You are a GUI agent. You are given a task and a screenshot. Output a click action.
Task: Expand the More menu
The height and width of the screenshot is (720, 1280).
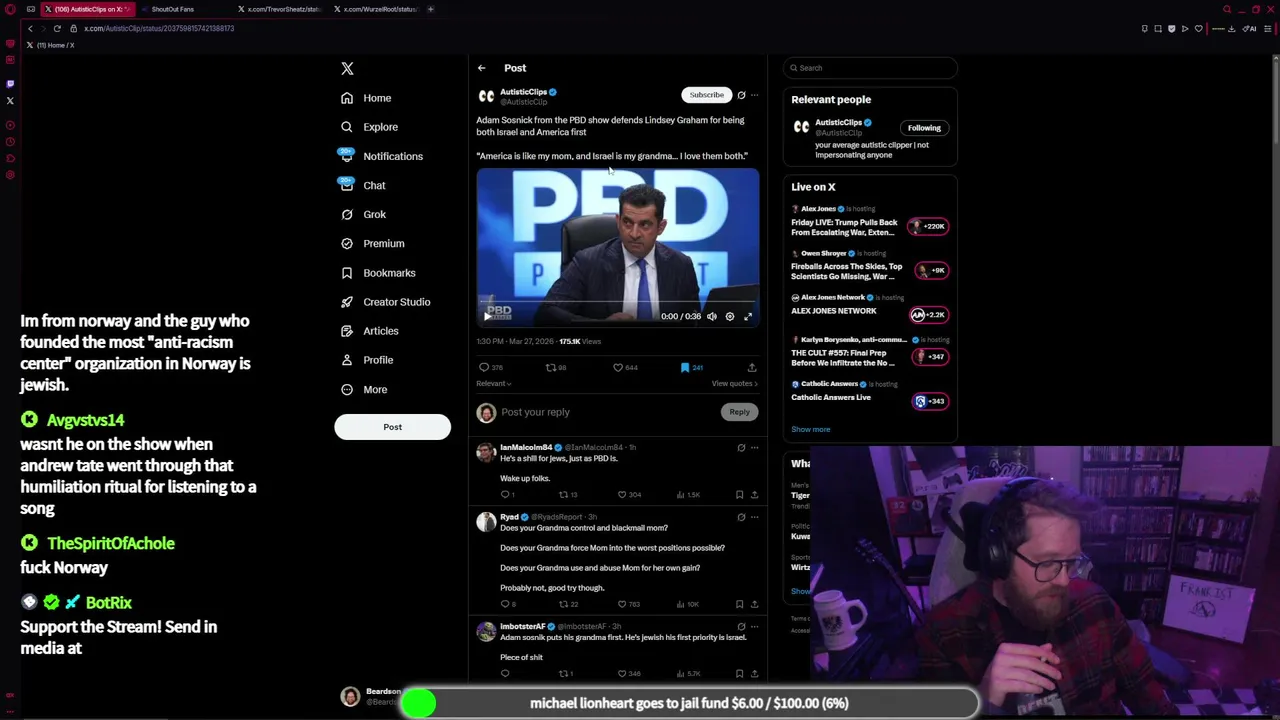(x=364, y=389)
